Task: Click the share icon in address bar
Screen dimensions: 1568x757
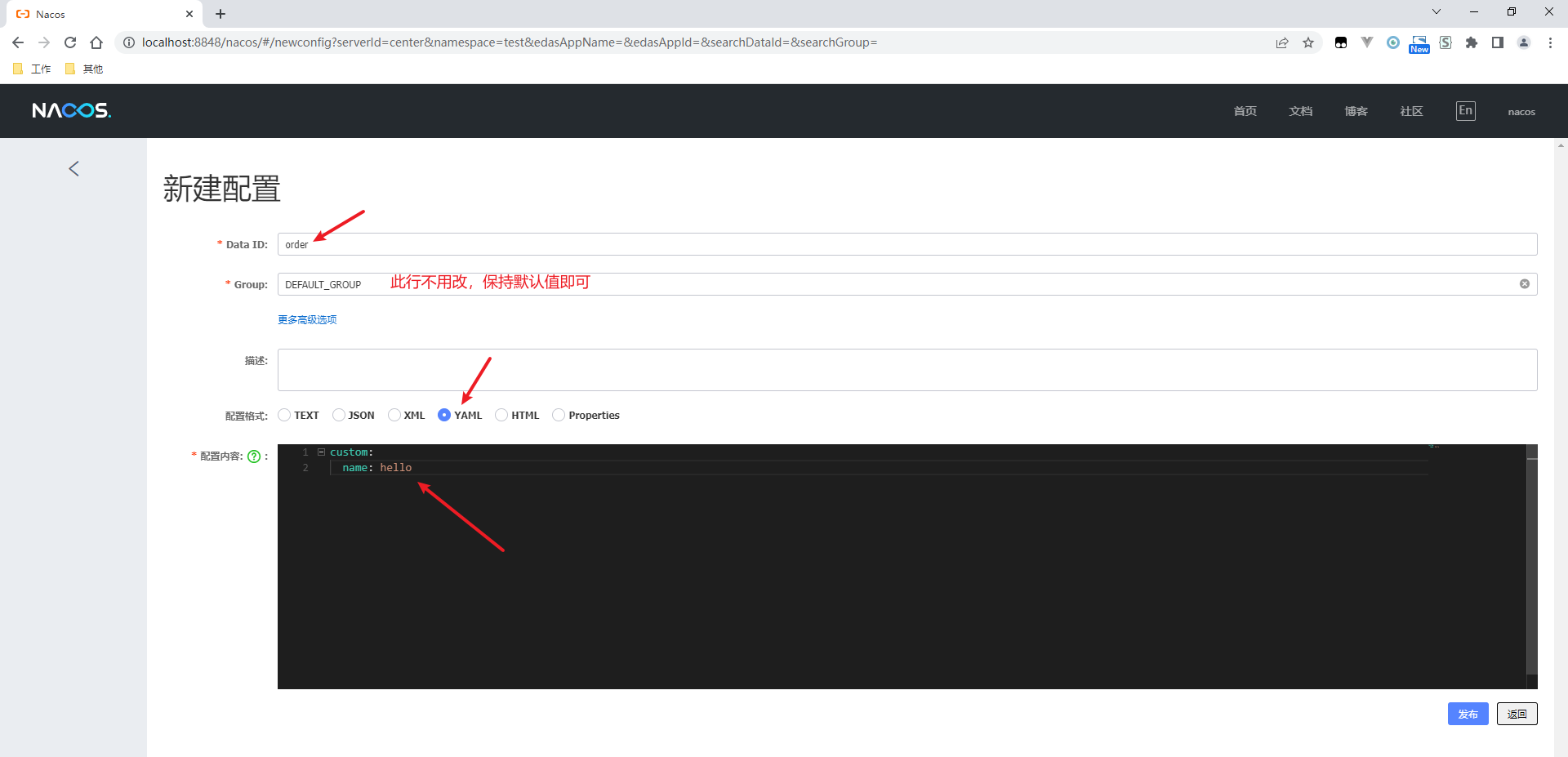Action: tap(1282, 42)
